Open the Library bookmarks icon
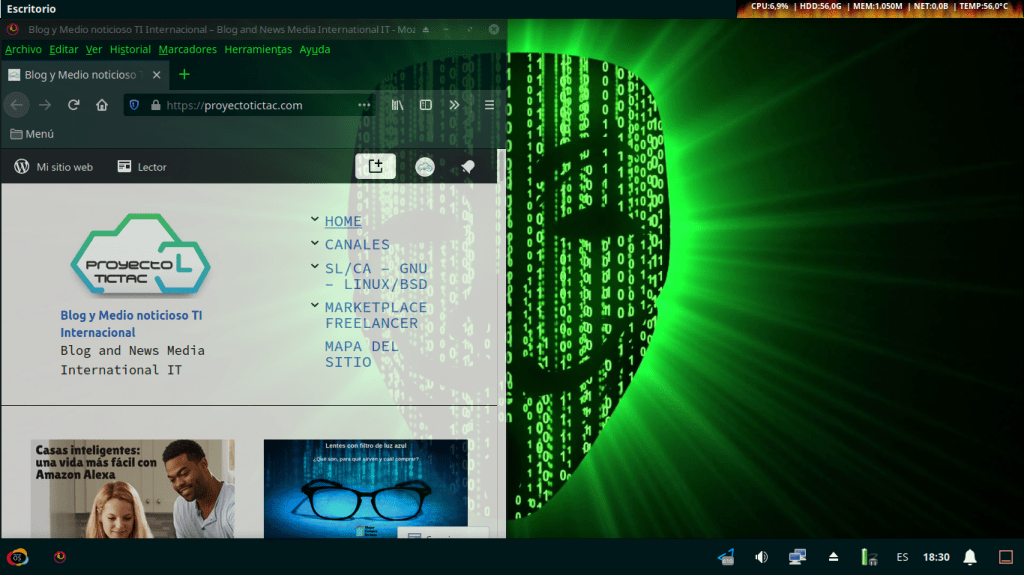Image resolution: width=1024 pixels, height=575 pixels. 397,105
